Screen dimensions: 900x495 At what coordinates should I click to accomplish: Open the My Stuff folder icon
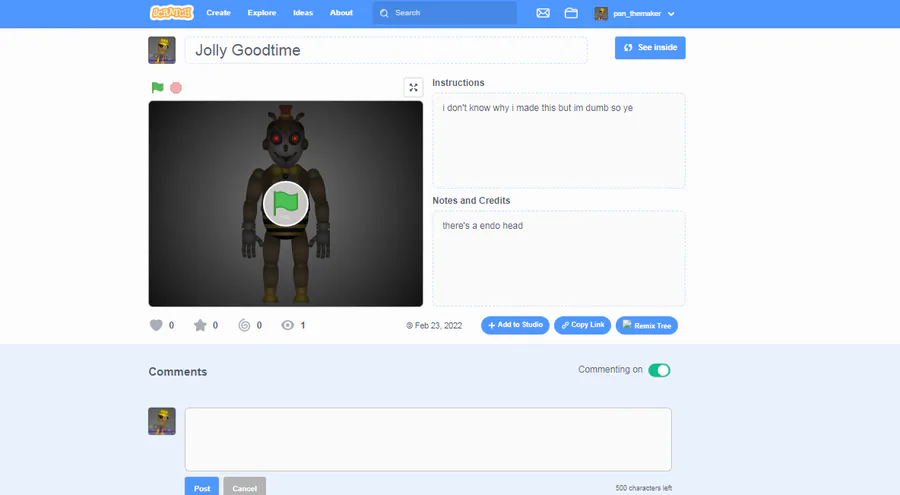[571, 13]
